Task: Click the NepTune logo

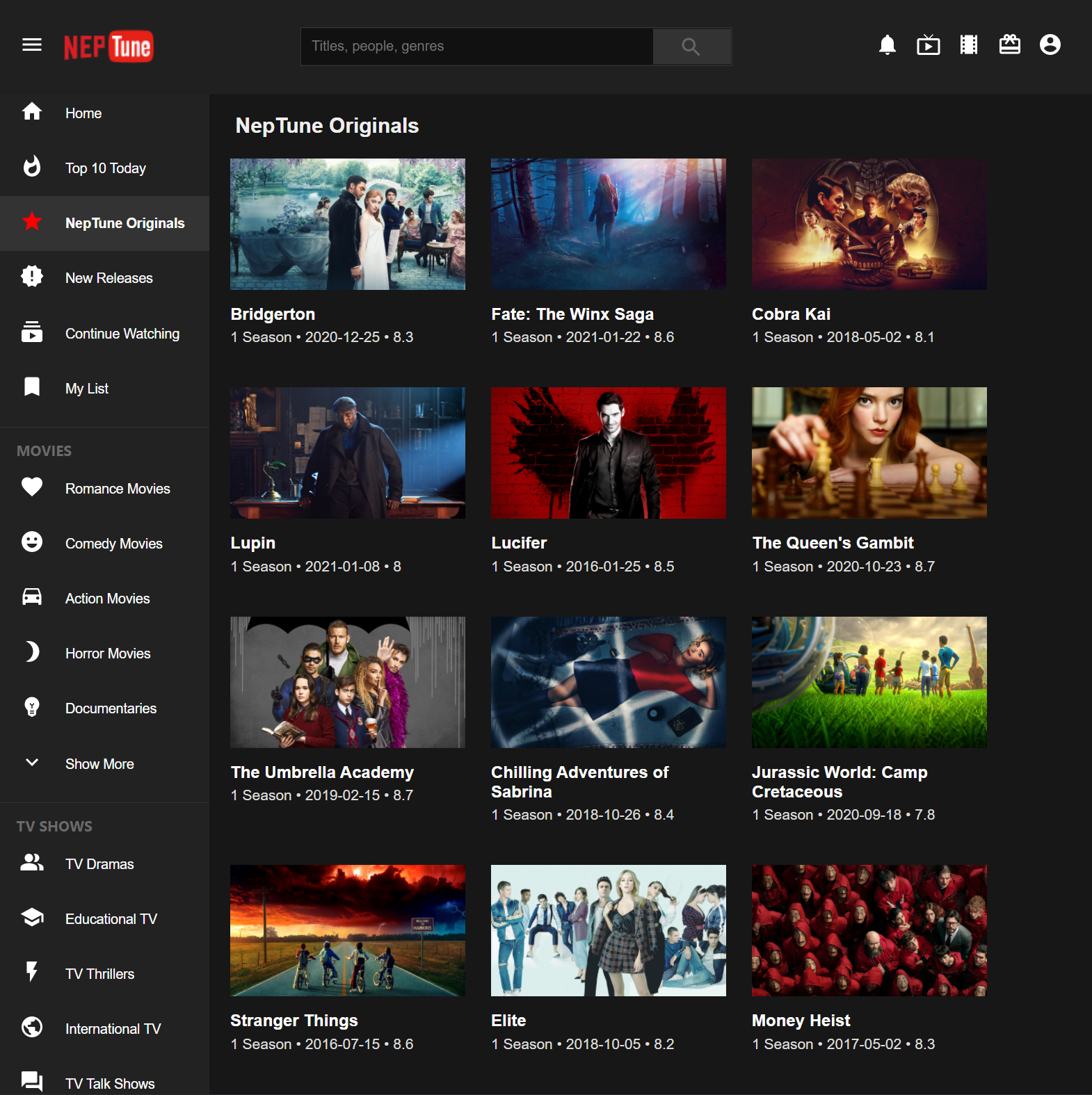Action: point(109,47)
